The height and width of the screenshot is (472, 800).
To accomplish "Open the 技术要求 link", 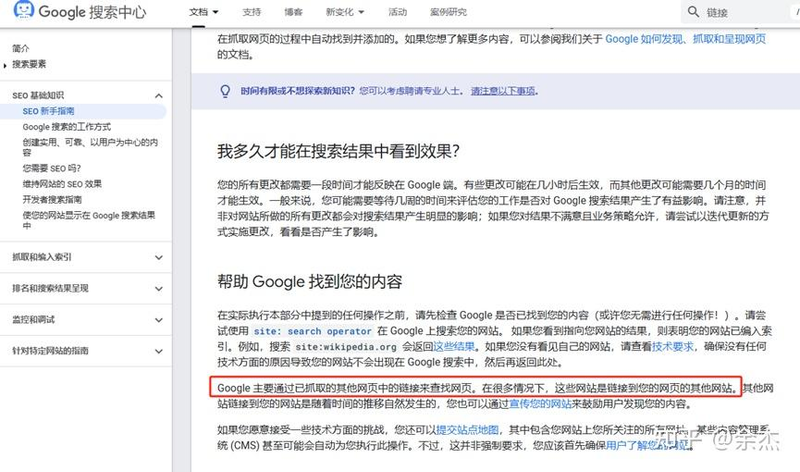I will [672, 346].
